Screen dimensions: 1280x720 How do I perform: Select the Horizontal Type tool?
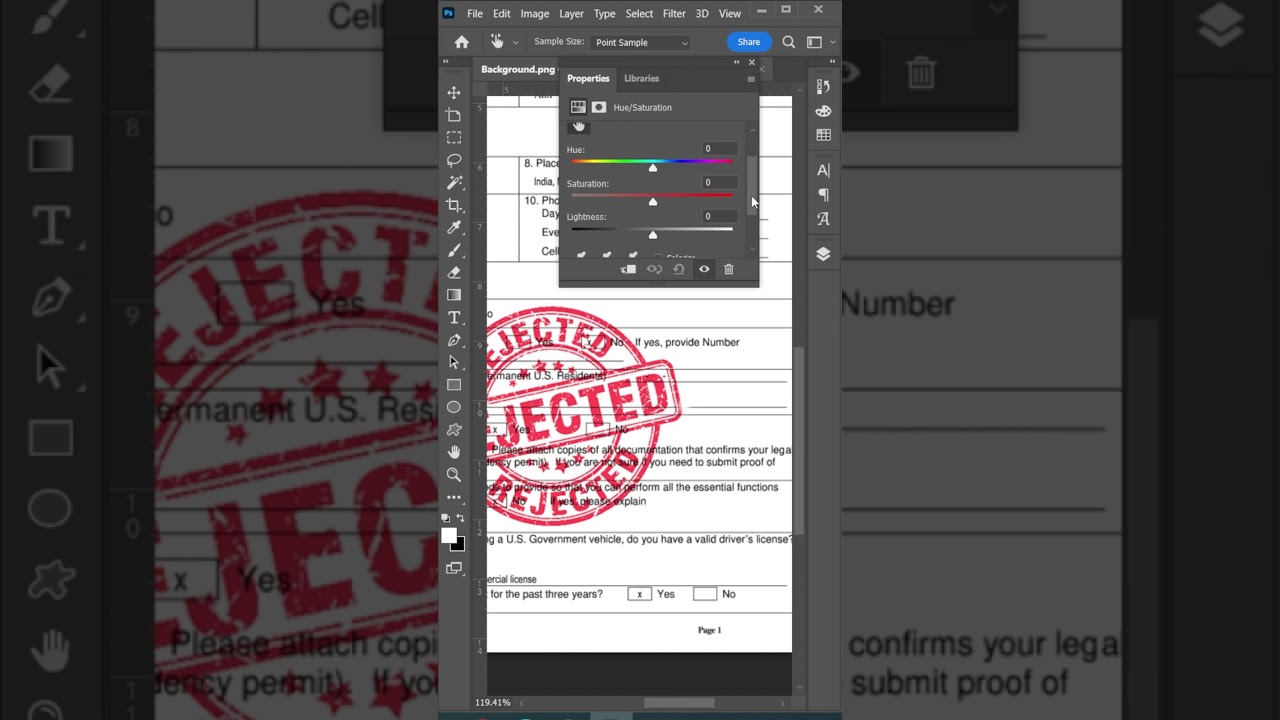pyautogui.click(x=454, y=317)
